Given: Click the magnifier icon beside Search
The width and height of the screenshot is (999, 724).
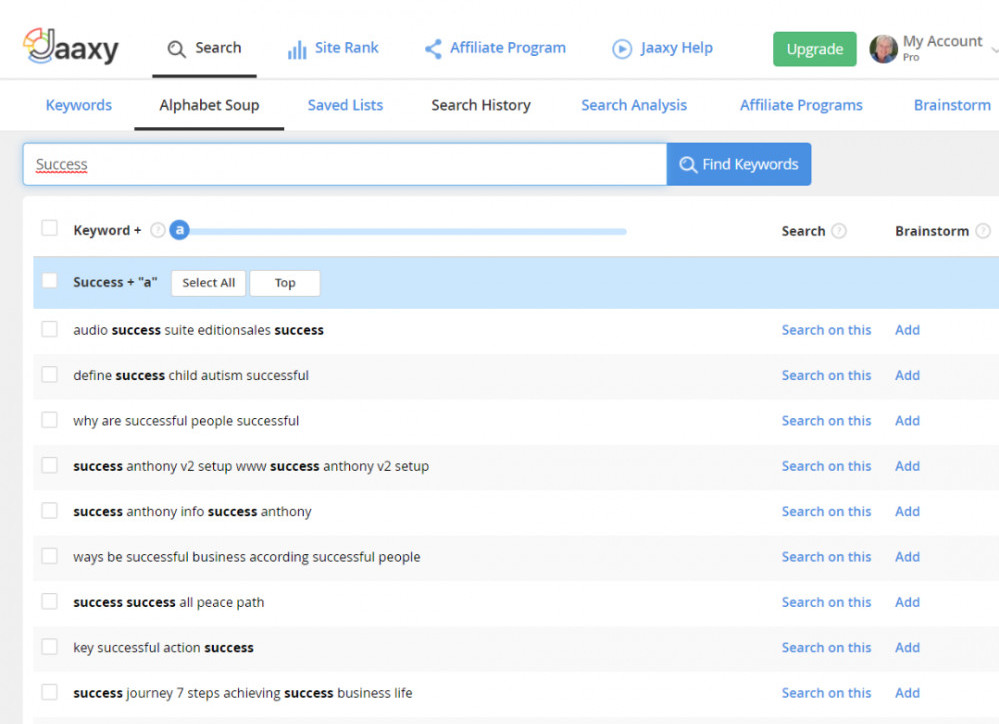Looking at the screenshot, I should 176,49.
